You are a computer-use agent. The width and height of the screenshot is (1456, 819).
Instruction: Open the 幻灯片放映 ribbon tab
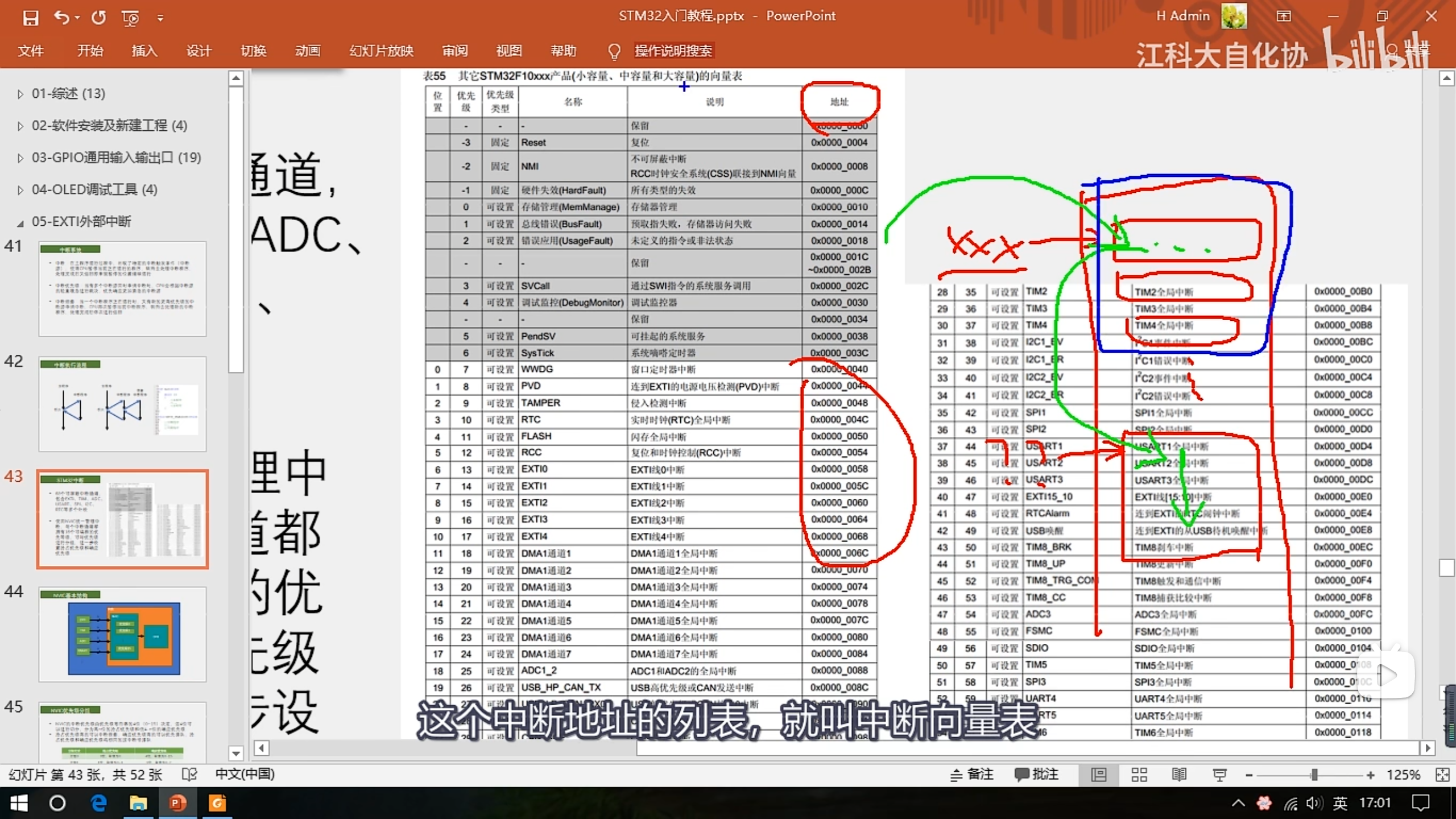(381, 51)
